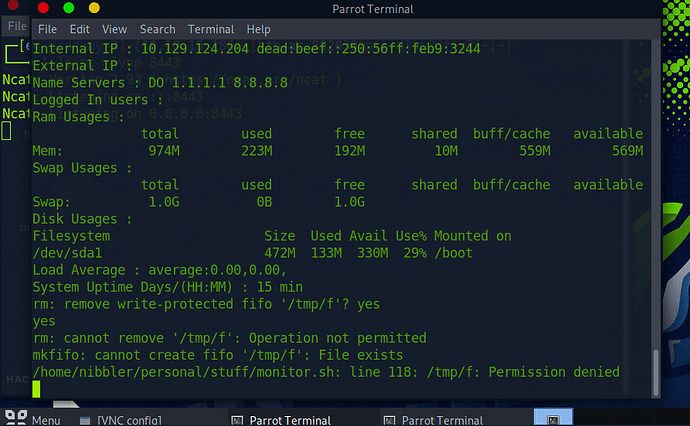Click the monitor.sh Permission denied error line
Image resolution: width=690 pixels, height=426 pixels.
325,372
